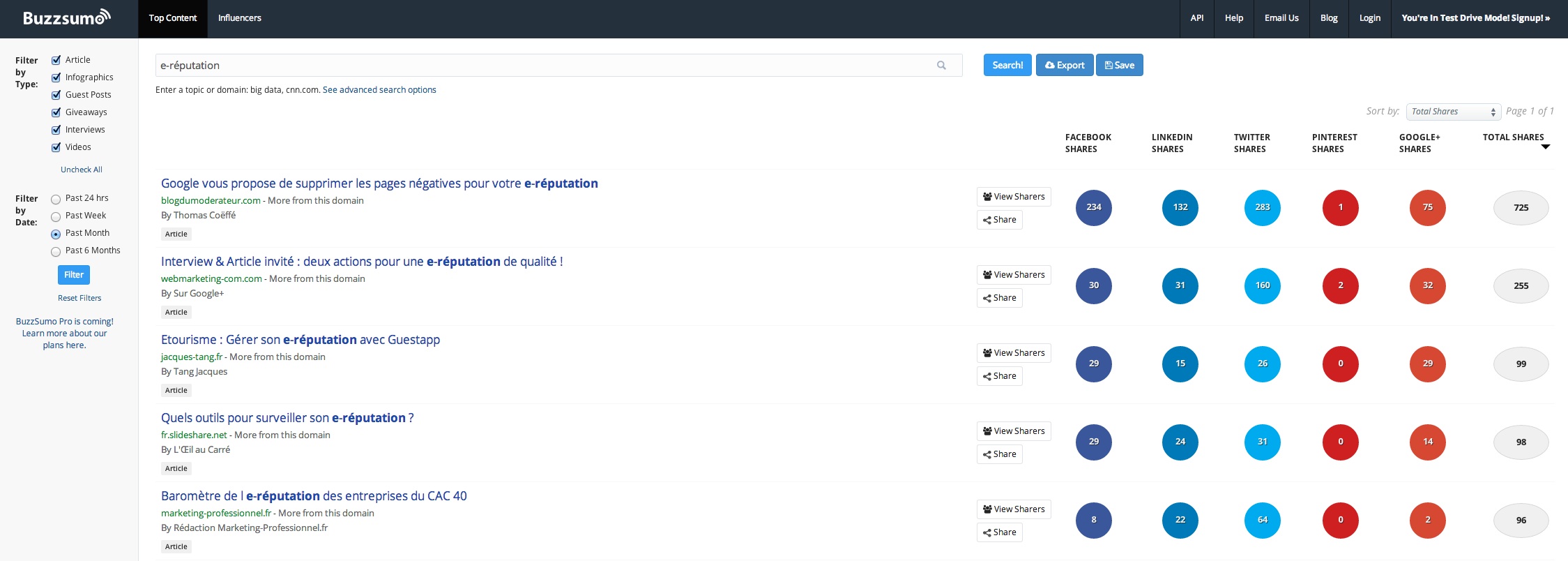1568x561 pixels.
Task: Click the total shares bubble showing 255
Action: pos(1521,285)
